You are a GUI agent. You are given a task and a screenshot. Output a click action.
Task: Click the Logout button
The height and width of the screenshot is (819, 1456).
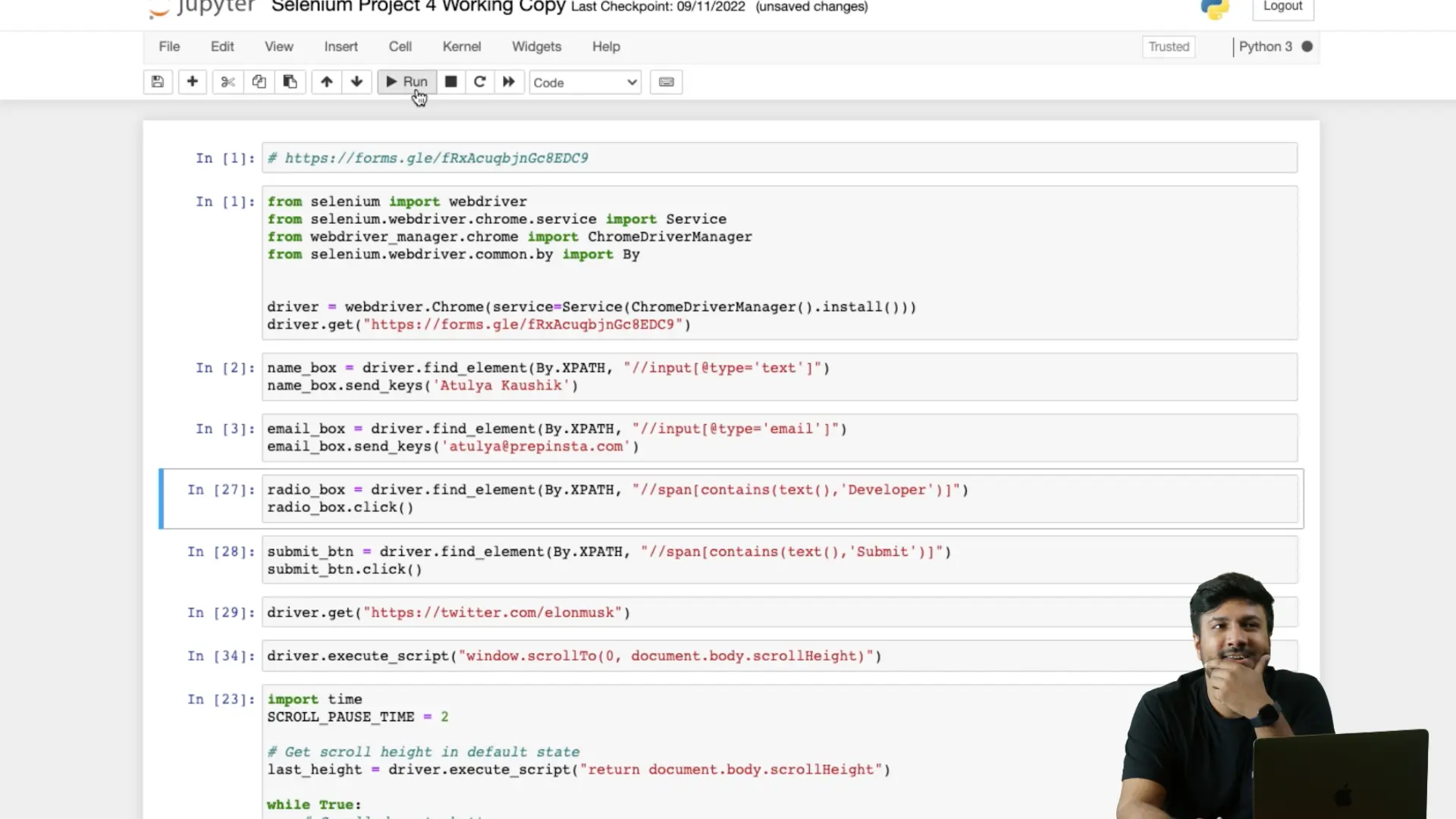point(1282,7)
